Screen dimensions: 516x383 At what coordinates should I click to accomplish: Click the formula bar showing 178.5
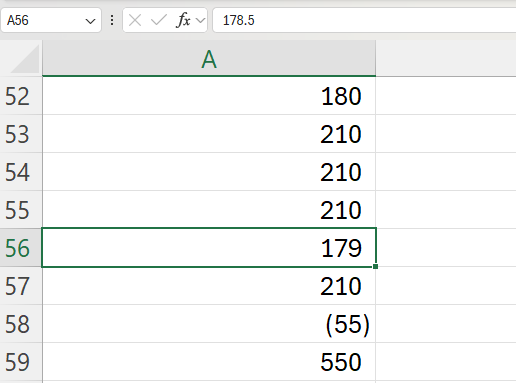(364, 20)
